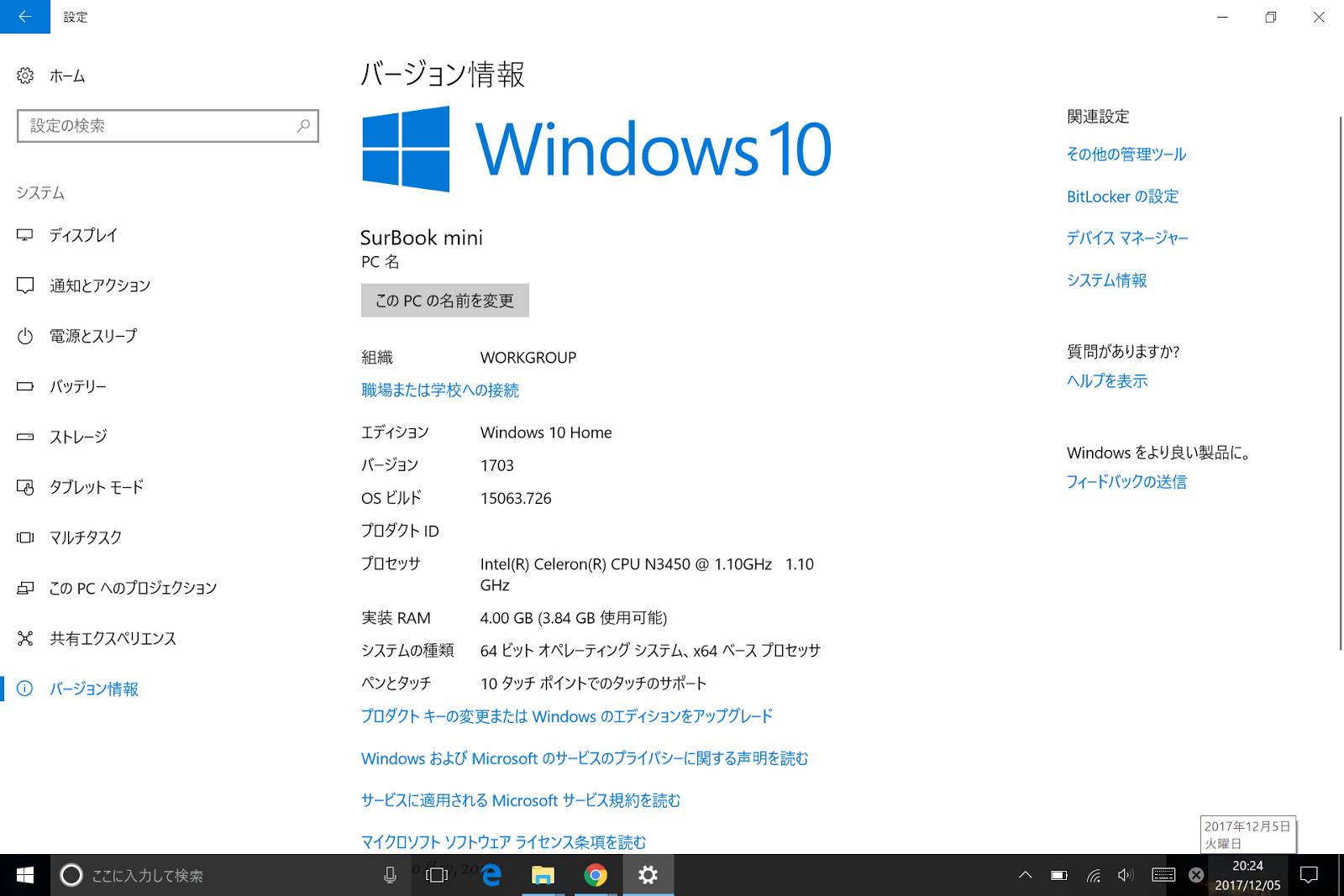Select バッテリー in the sidebar

[78, 386]
